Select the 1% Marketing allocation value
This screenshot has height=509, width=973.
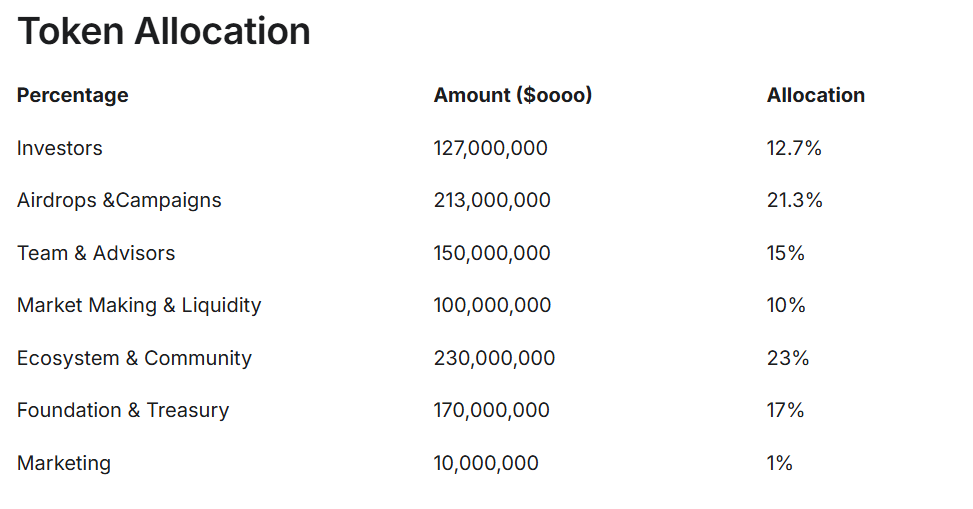780,463
